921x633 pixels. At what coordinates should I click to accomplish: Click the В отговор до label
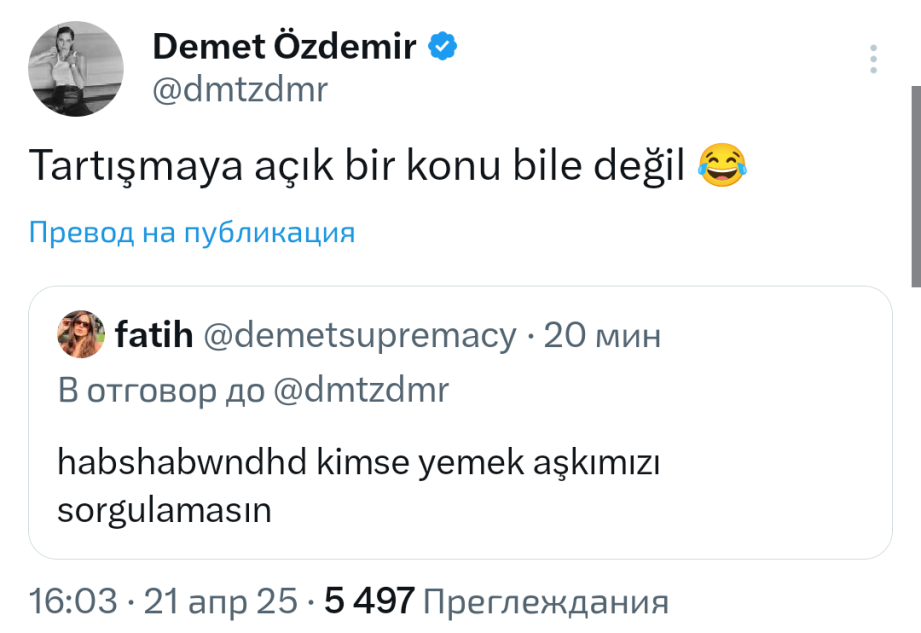coord(162,389)
